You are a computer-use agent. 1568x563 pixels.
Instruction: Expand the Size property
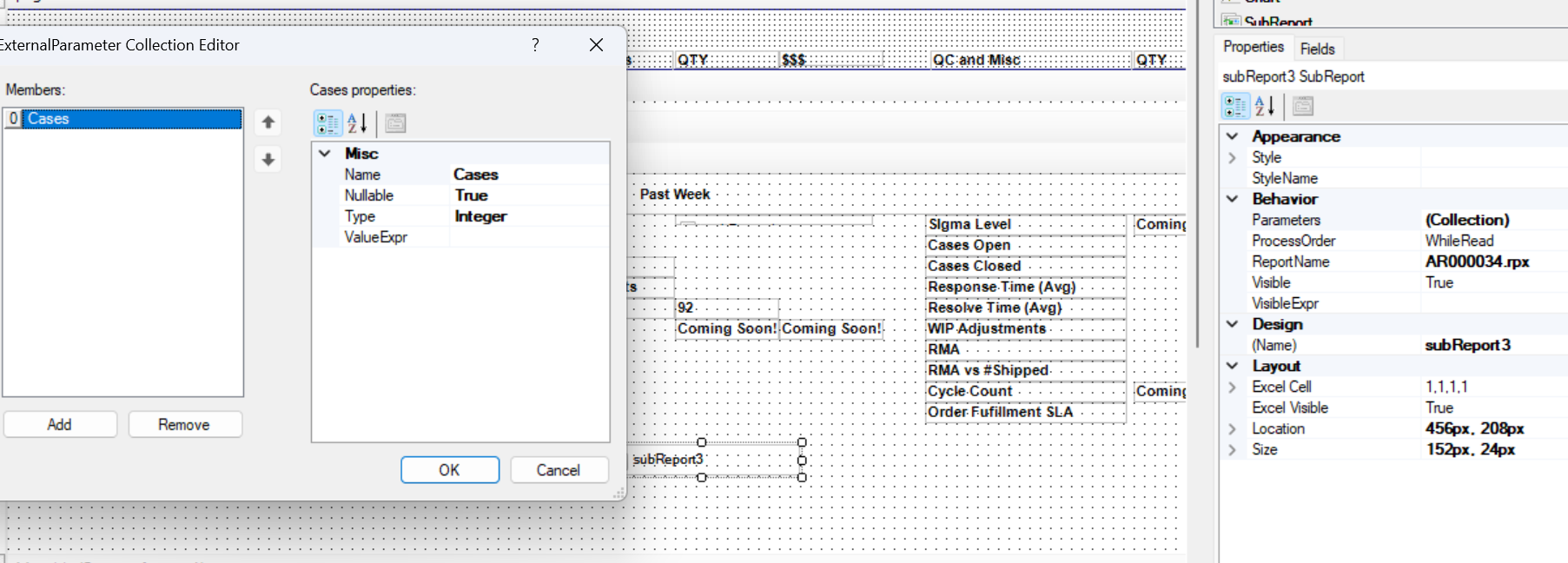click(1232, 449)
